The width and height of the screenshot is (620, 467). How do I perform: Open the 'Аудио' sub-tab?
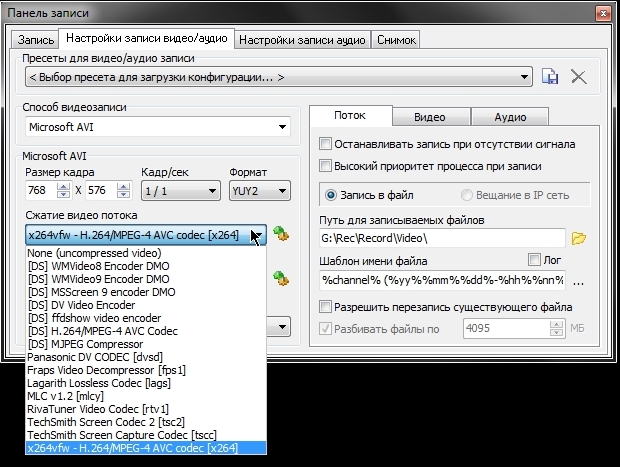(x=510, y=116)
